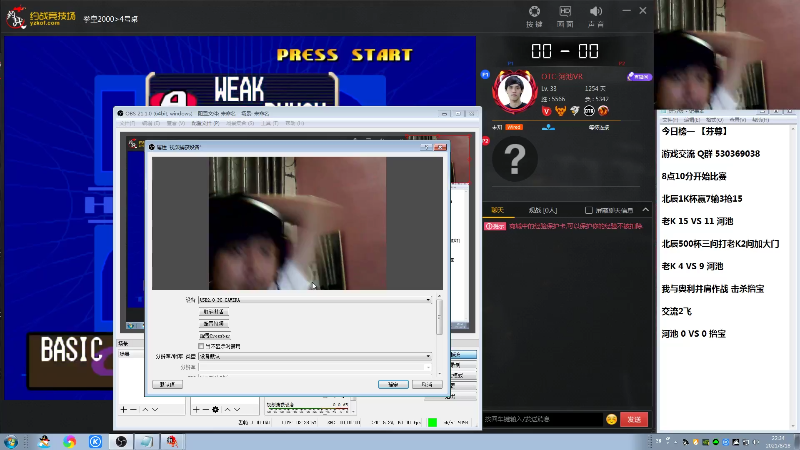This screenshot has width=800, height=450.
Task: Click the orange bull badge icon
Action: [x=561, y=111]
